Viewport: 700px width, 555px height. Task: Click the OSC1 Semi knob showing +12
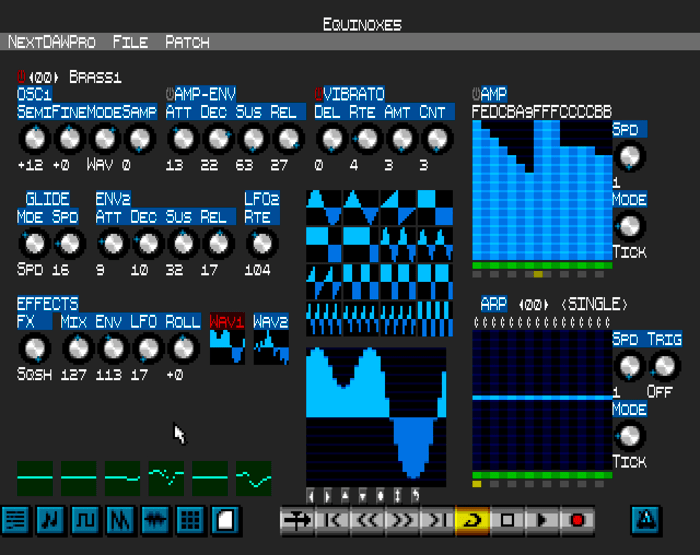[34, 139]
